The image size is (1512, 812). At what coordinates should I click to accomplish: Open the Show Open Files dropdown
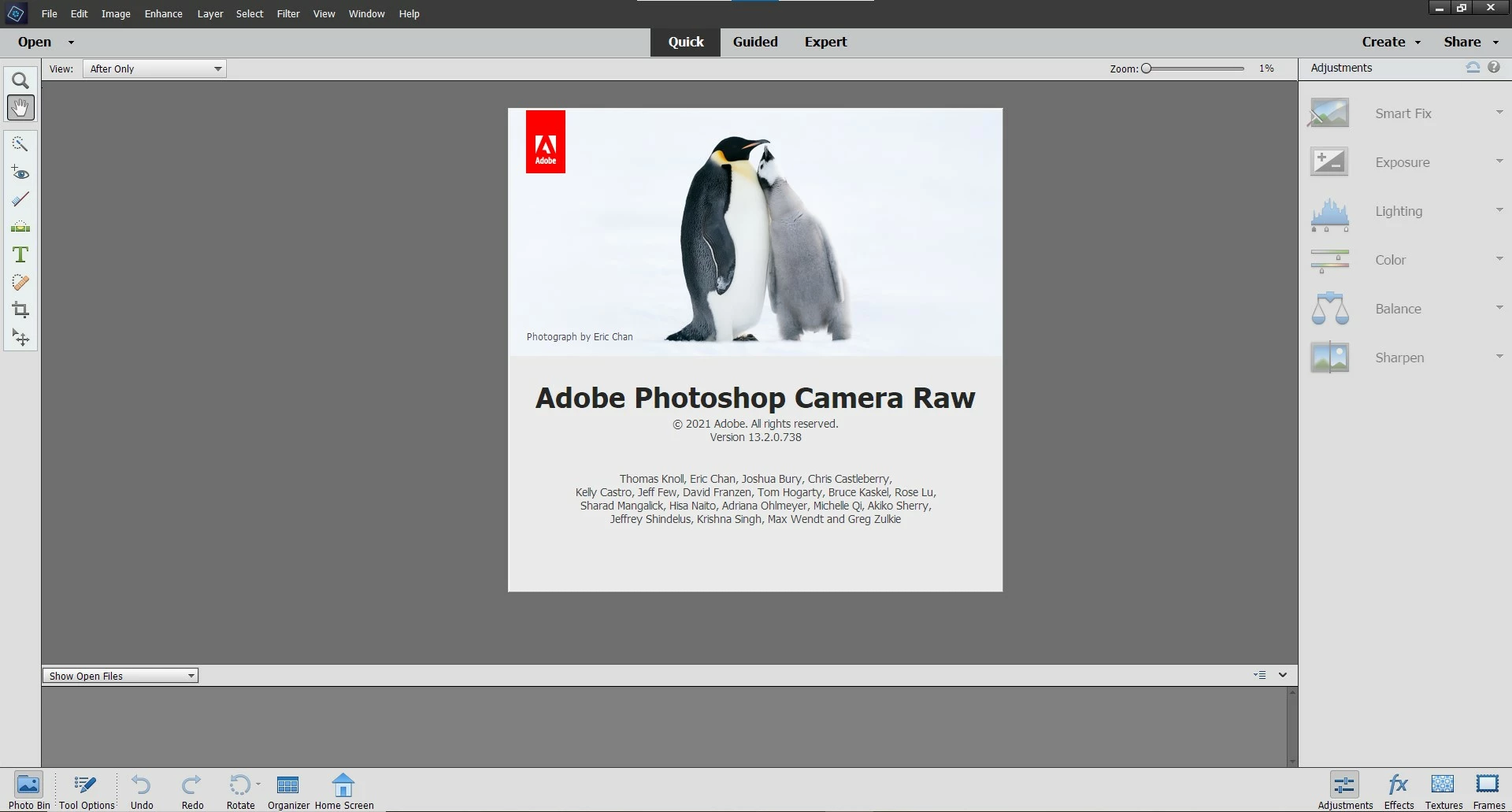click(120, 676)
